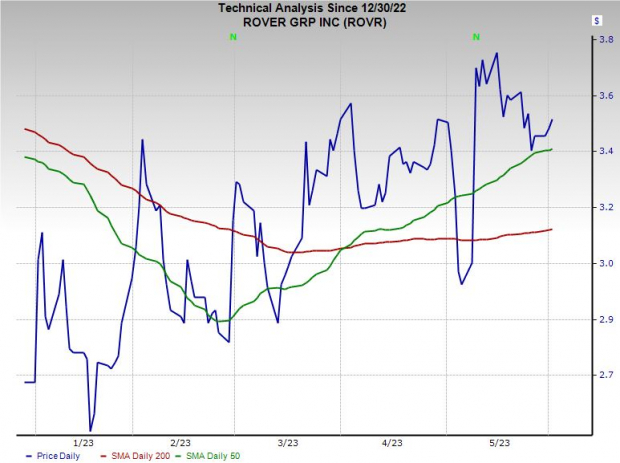Screen dimensions: 620x463
Task: Select the 1/23 date on x-axis
Action: pos(81,443)
